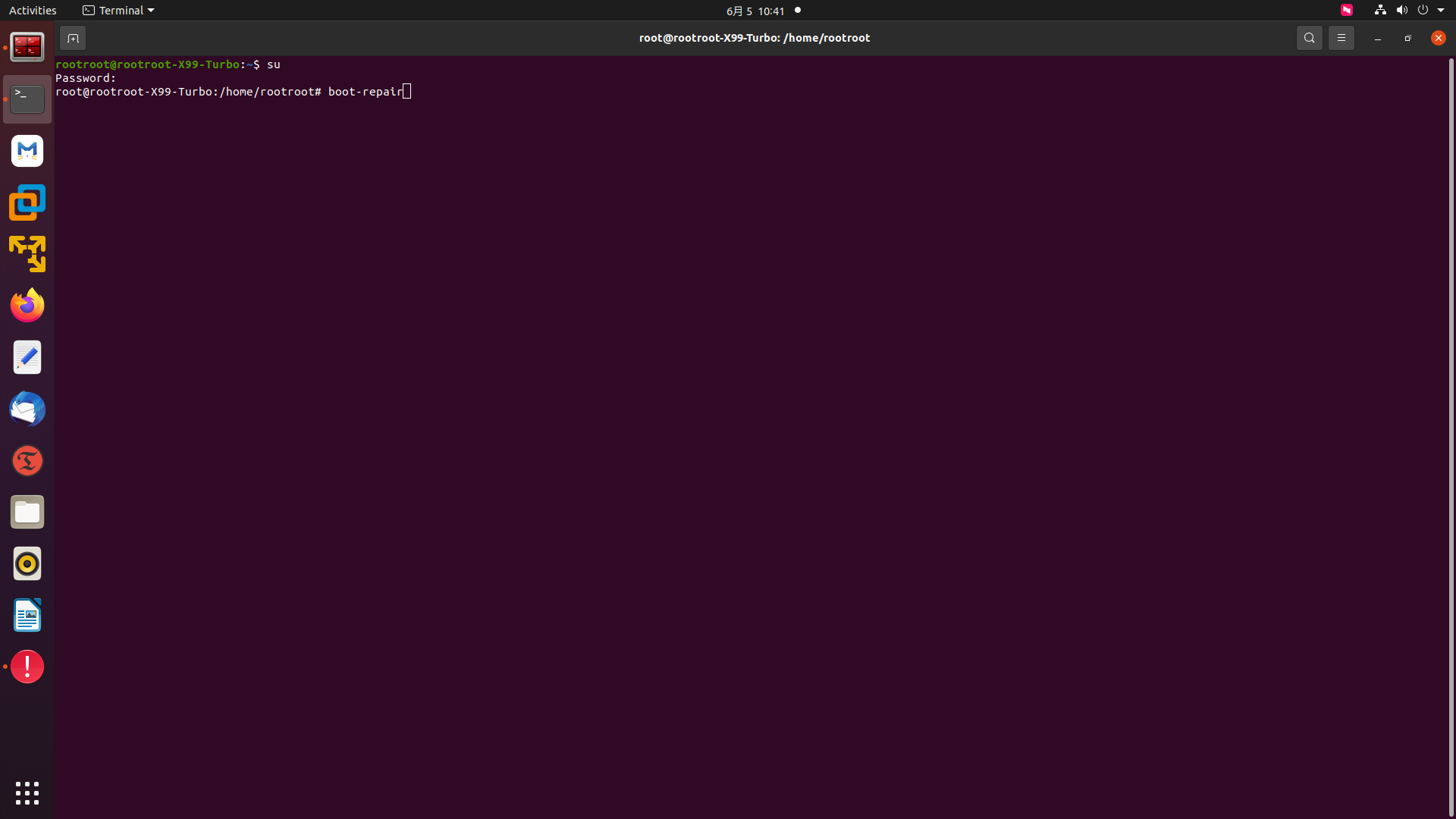Click the terminal search icon
Screen dimensions: 1456x819
click(1309, 38)
